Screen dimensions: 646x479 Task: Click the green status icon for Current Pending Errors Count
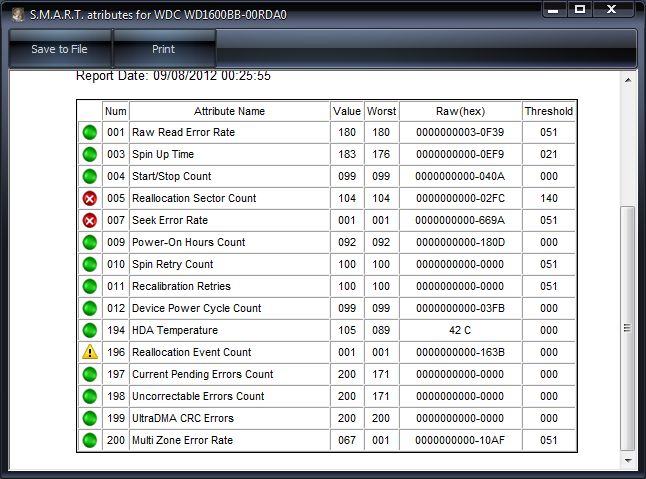[90, 374]
